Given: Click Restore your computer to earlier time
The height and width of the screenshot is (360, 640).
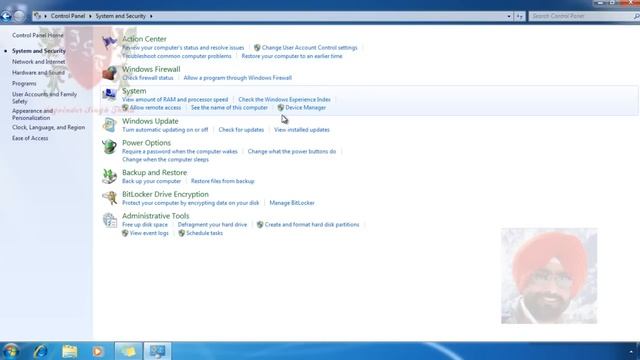Looking at the screenshot, I should click(292, 56).
